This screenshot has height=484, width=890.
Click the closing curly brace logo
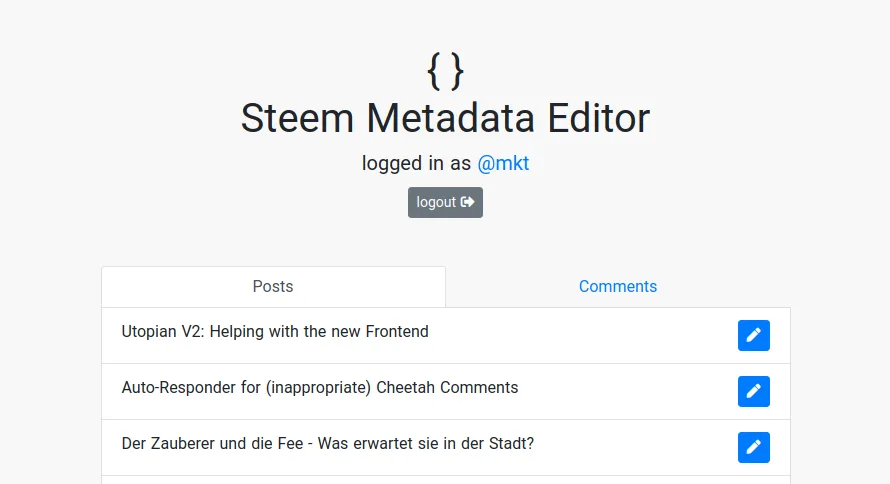[x=456, y=71]
